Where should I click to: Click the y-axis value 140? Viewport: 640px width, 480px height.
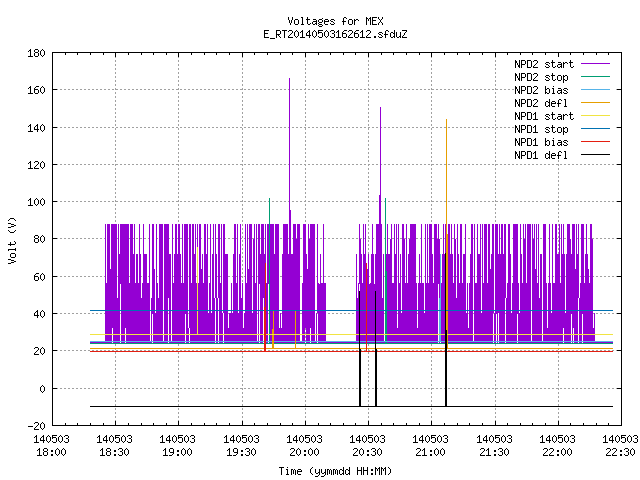point(36,128)
